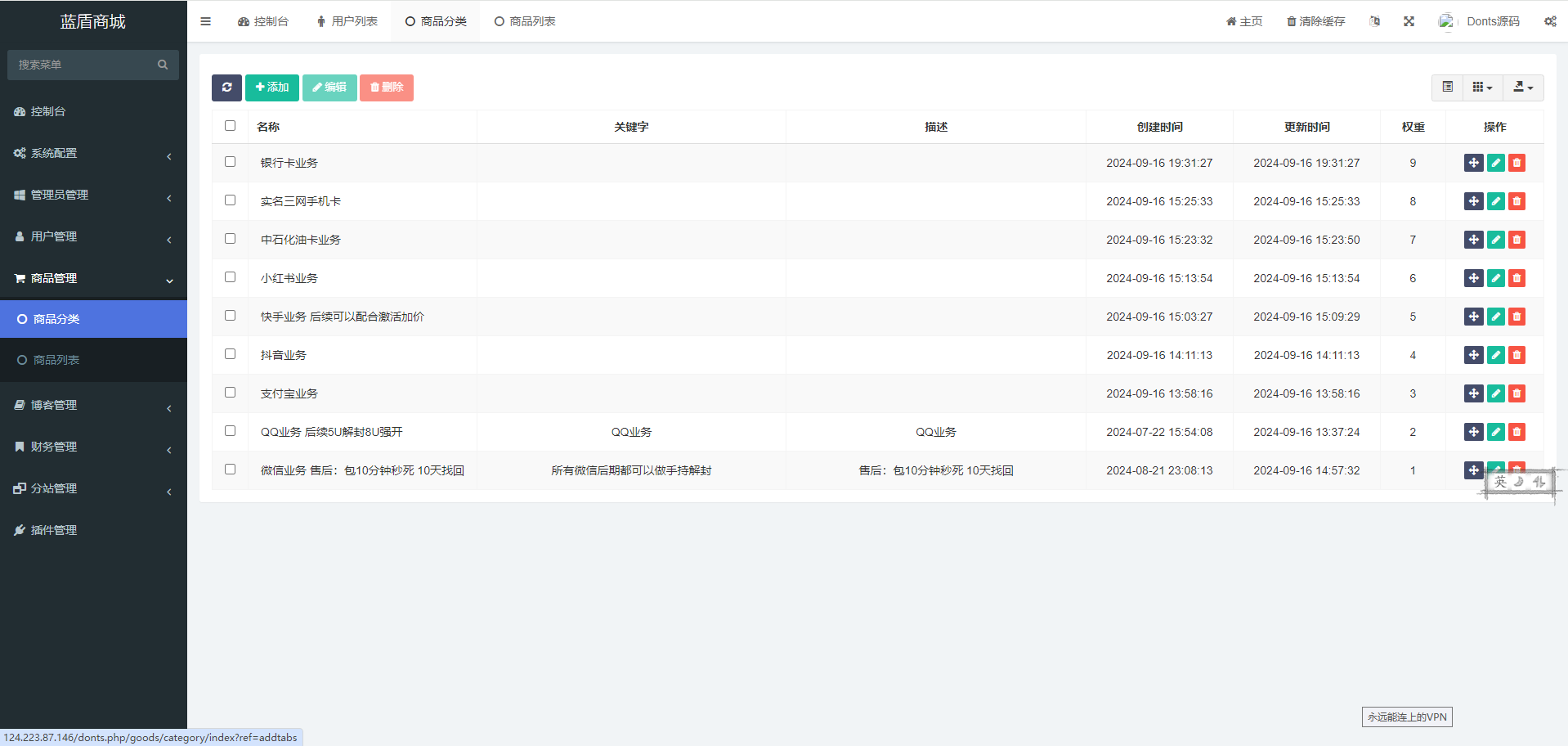Click the delete icon for 实名三网手机卡 row
The width and height of the screenshot is (1568, 746).
coord(1517,201)
